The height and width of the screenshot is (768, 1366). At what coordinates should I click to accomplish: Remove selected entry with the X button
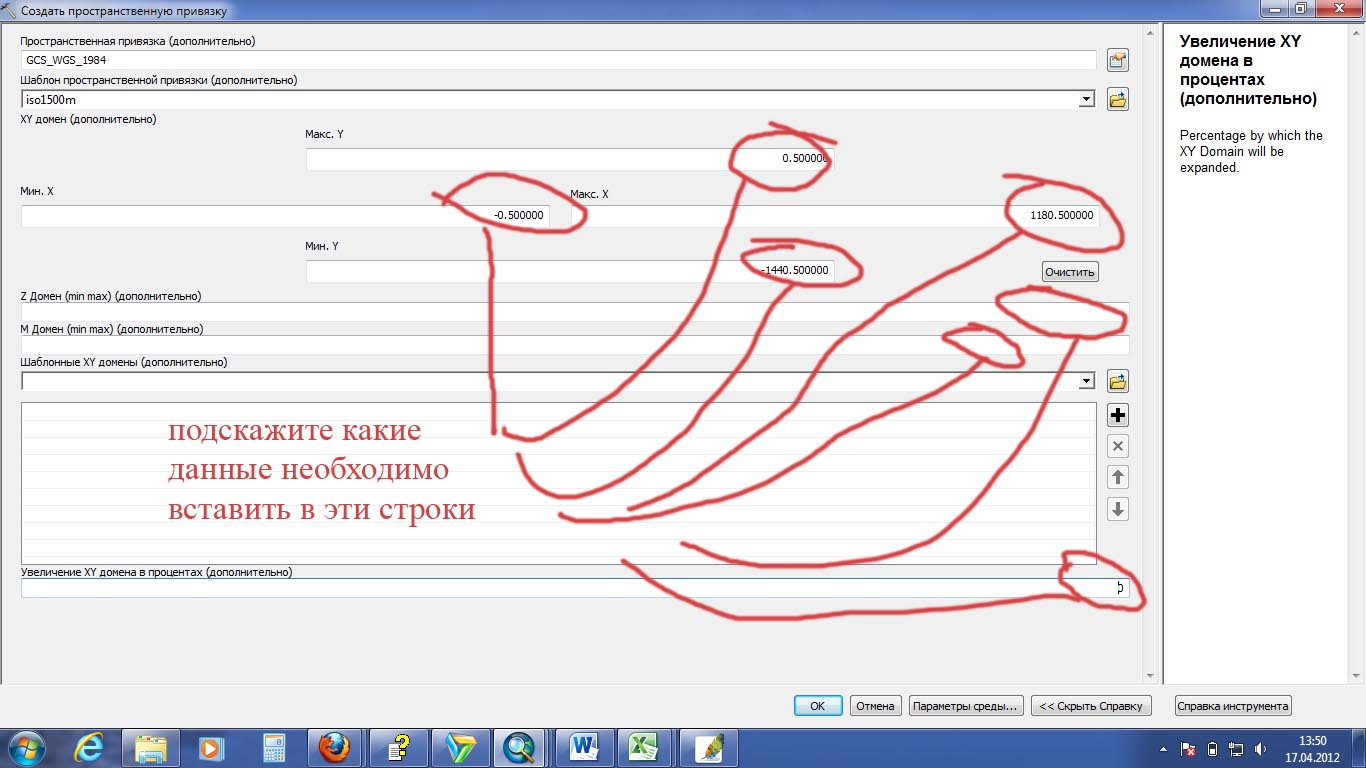1118,446
